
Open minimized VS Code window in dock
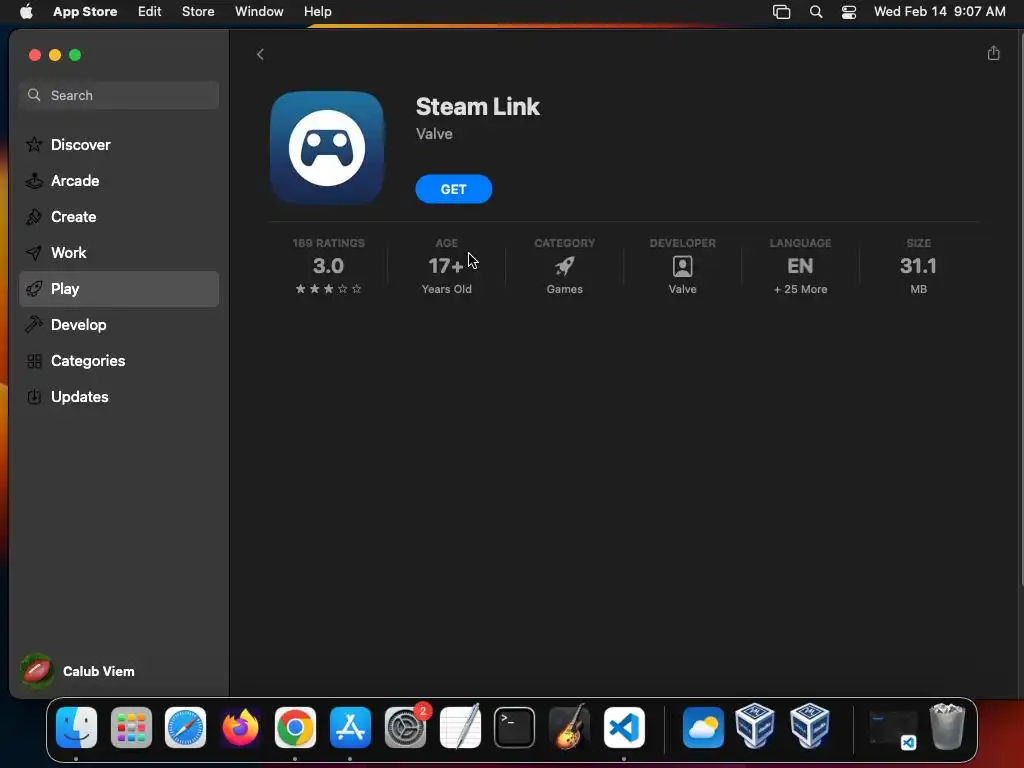tap(892, 729)
